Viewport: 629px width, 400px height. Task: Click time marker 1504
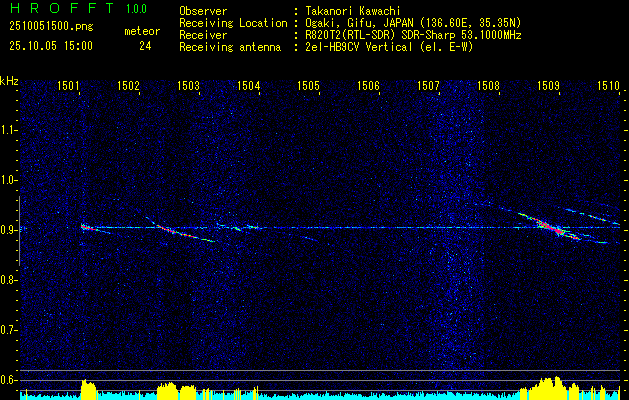[x=248, y=85]
